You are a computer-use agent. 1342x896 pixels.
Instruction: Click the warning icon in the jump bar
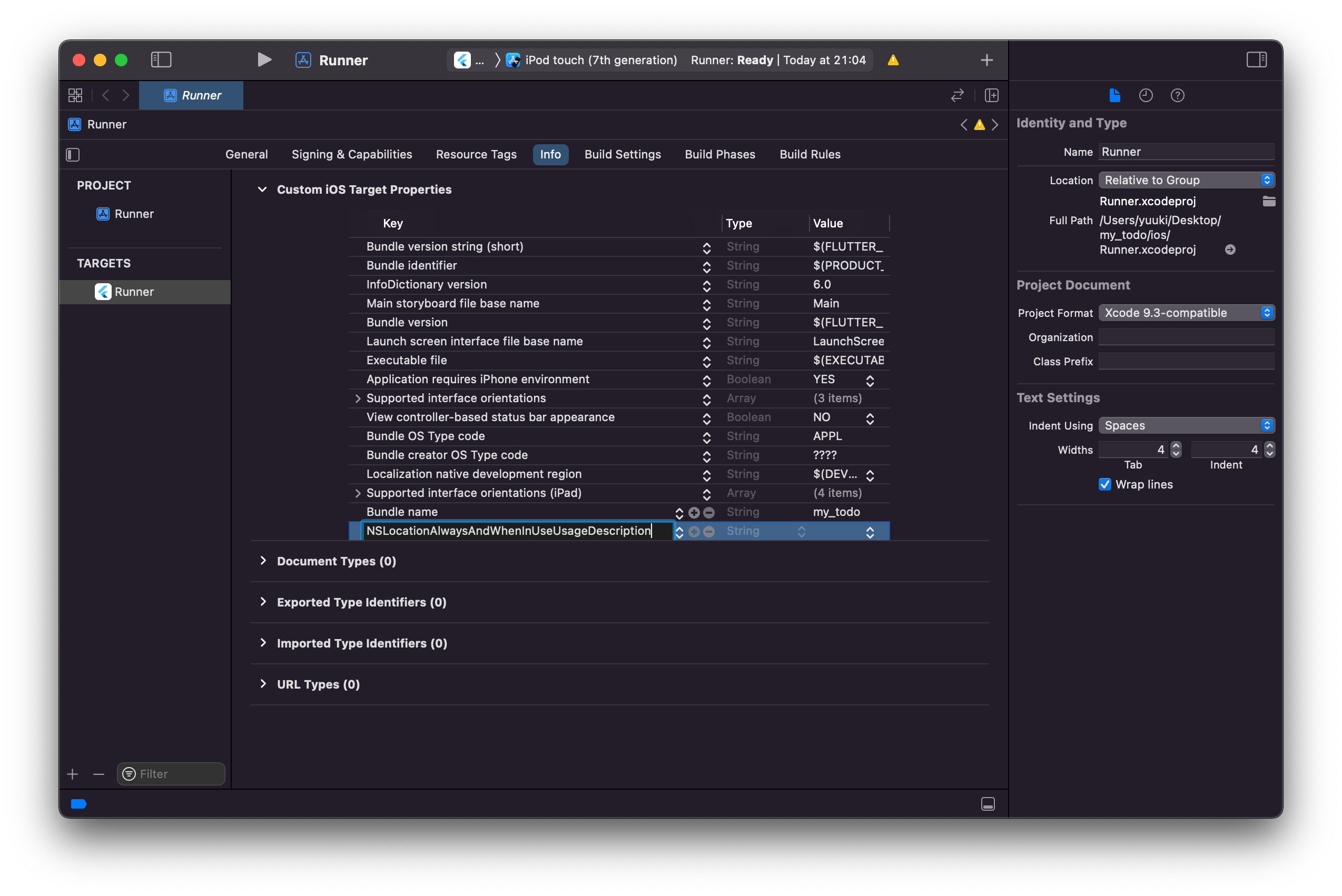pyautogui.click(x=980, y=125)
